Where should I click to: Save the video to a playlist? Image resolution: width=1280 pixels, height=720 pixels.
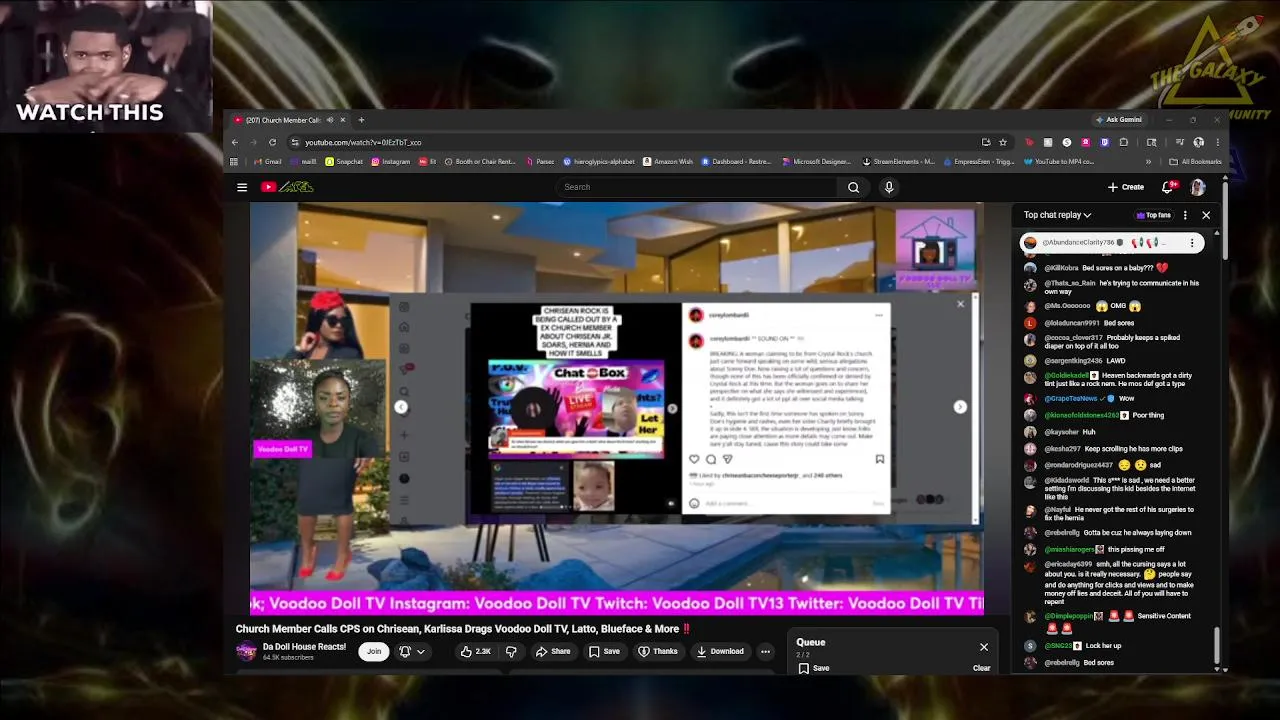pyautogui.click(x=604, y=652)
